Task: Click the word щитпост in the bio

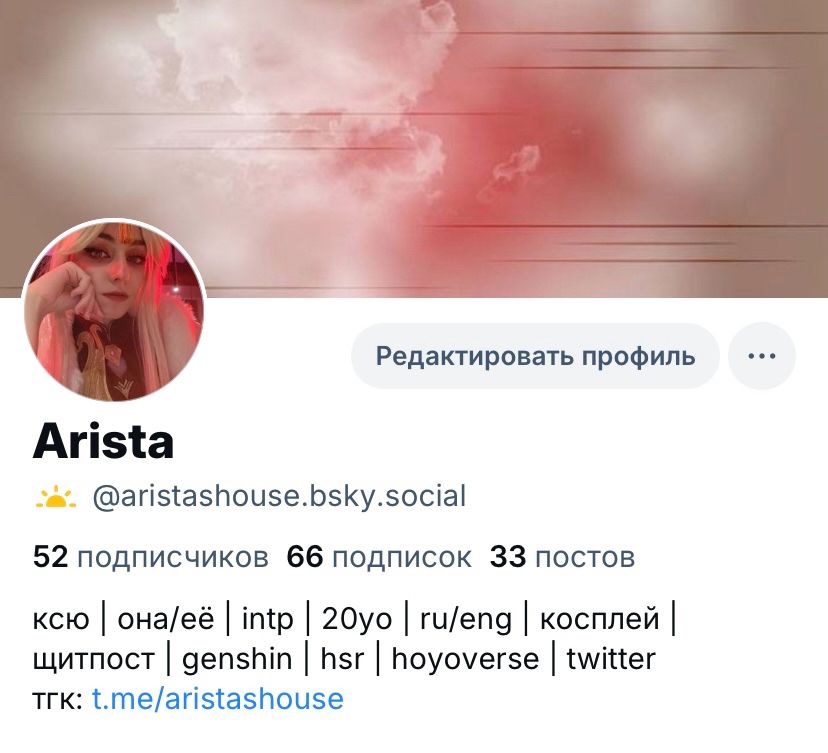Action: pos(93,659)
